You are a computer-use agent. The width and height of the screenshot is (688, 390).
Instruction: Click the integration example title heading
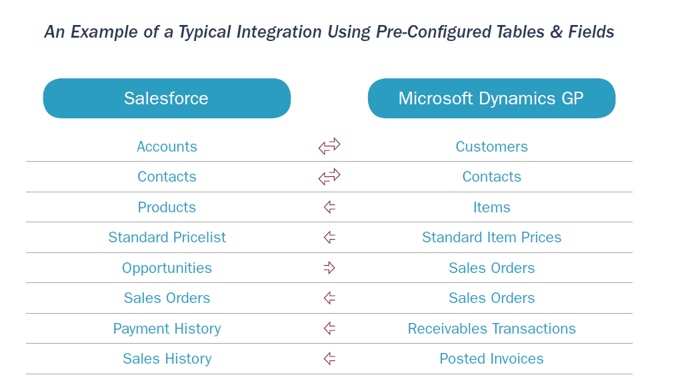coord(329,32)
